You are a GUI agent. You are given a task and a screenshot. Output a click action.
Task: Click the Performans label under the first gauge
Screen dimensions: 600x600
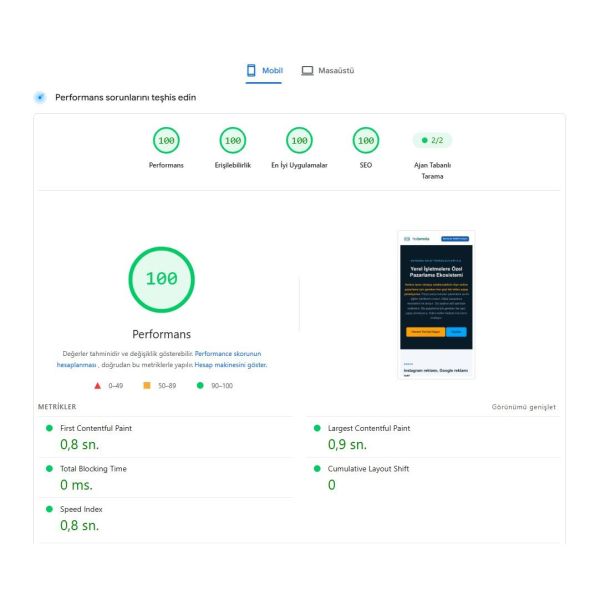tap(166, 165)
